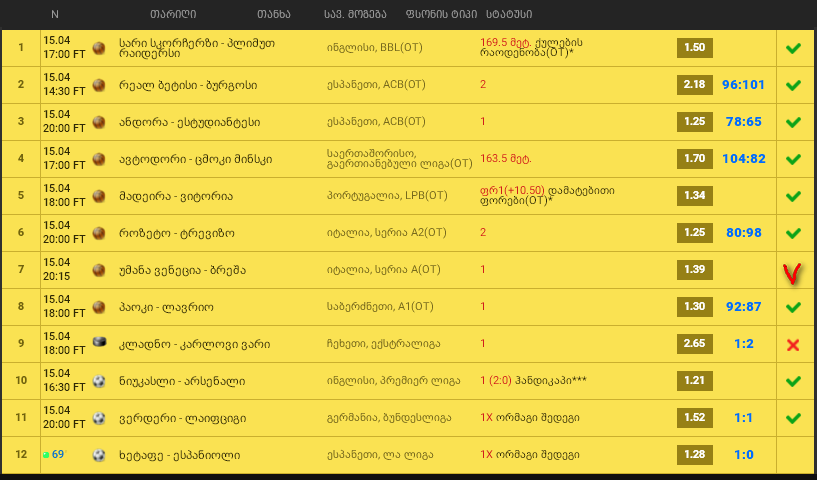Viewport: 817px width, 480px height.
Task: Click league text გერმანია, ბუნდესლიგა
Action: [x=389, y=417]
